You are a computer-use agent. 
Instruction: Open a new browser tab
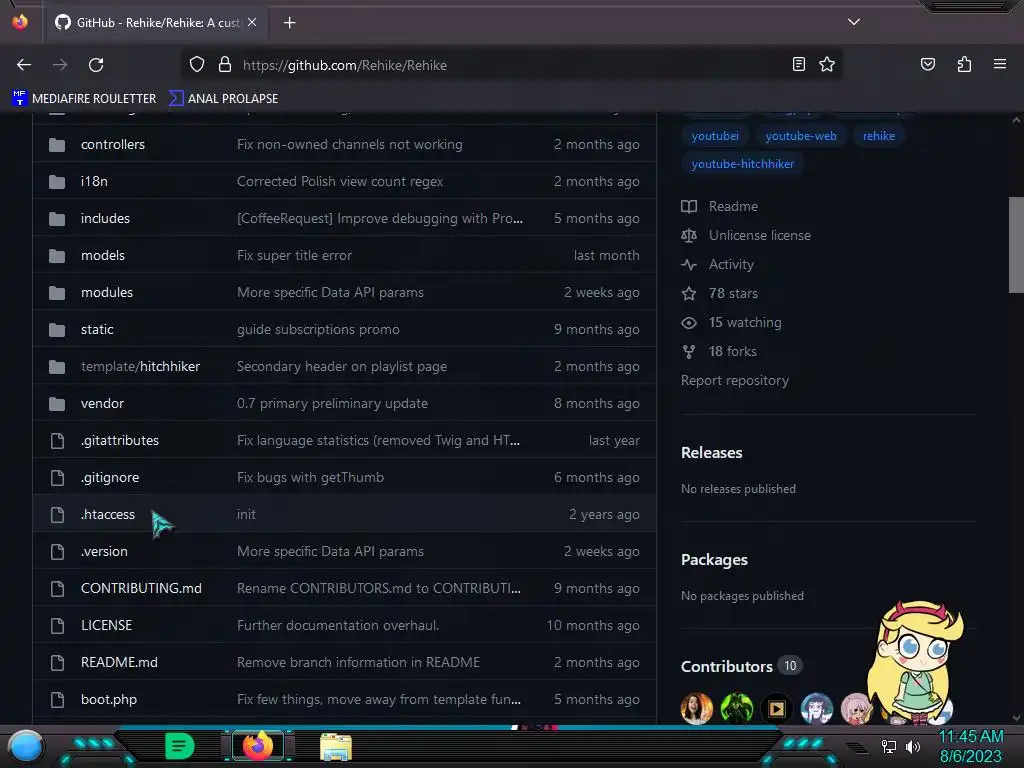[289, 23]
